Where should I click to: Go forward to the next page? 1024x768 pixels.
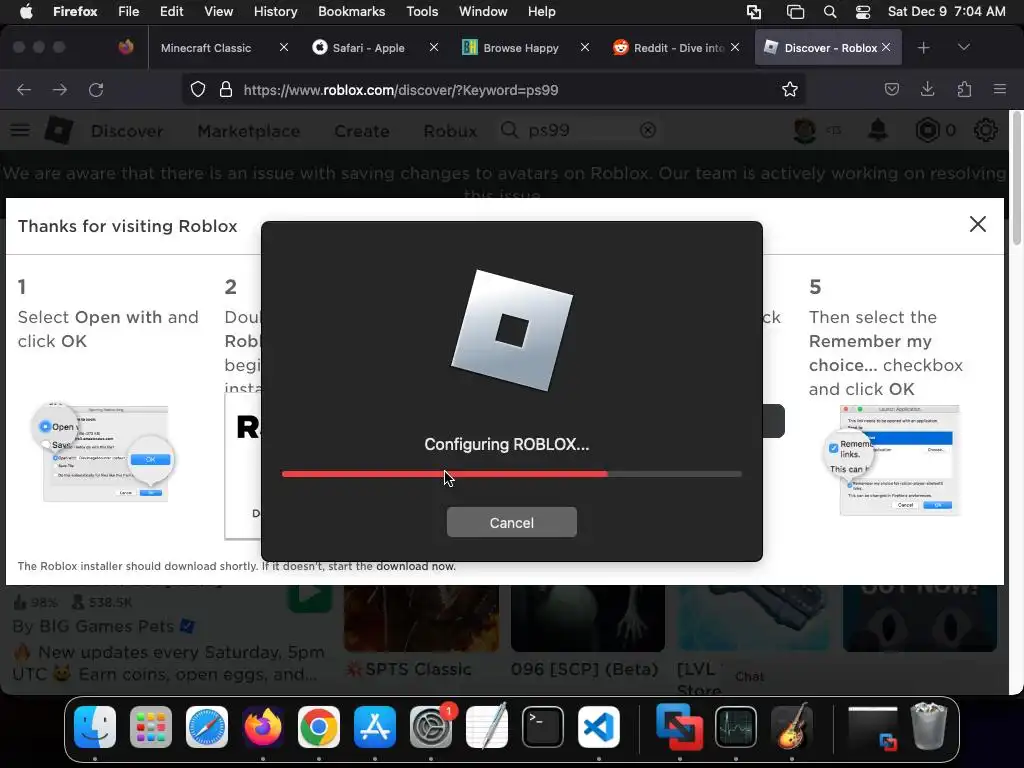click(x=60, y=89)
